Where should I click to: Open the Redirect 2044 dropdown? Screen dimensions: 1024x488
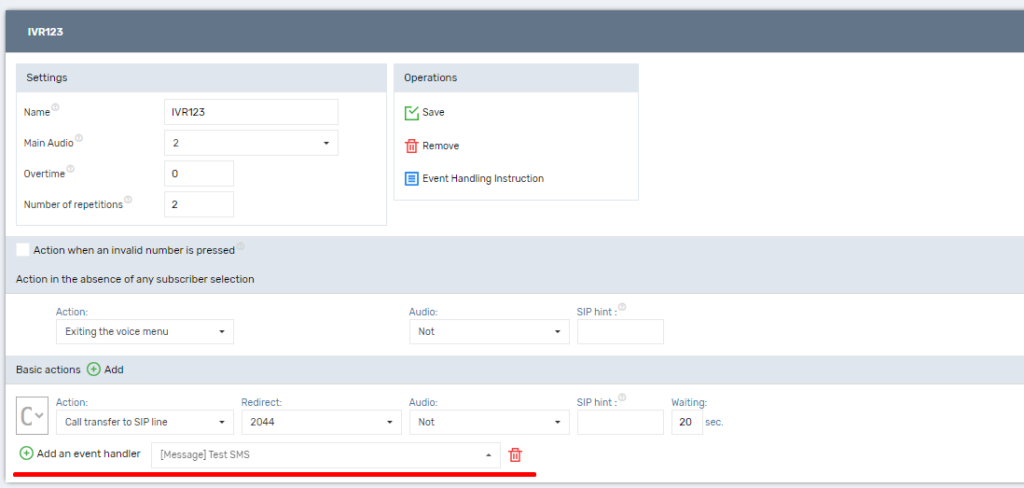pos(320,422)
